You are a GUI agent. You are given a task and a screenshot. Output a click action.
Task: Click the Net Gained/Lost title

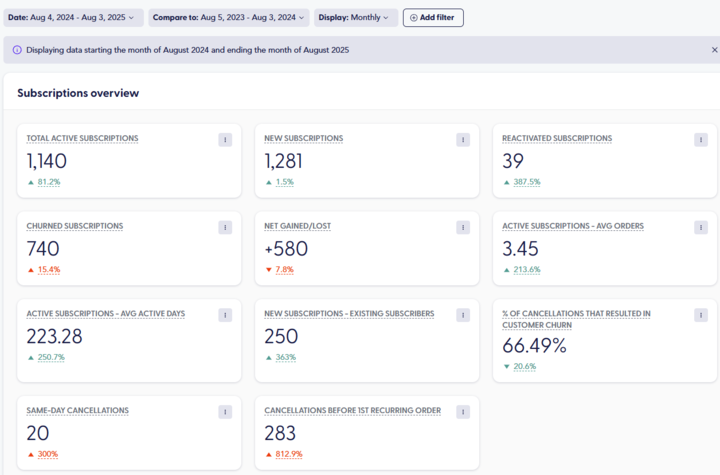(298, 226)
